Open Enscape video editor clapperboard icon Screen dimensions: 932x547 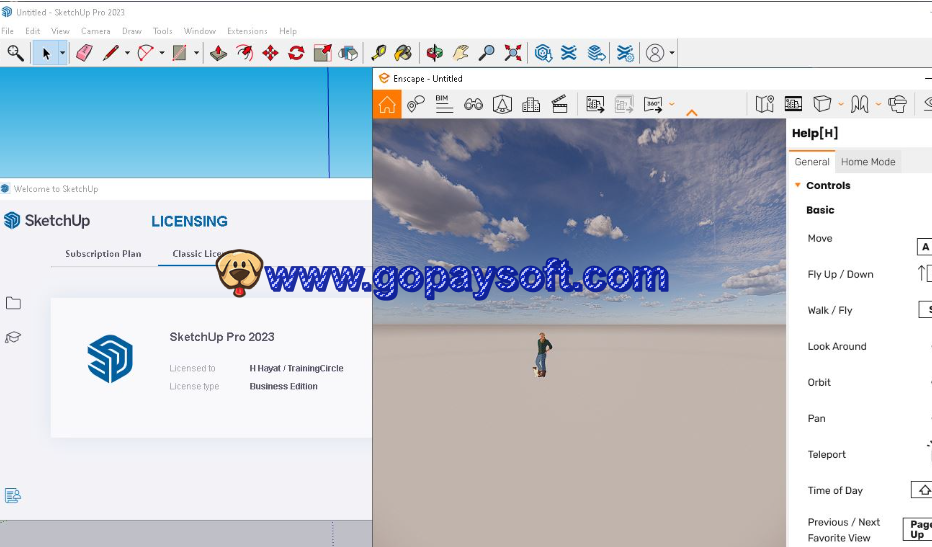[x=560, y=104]
